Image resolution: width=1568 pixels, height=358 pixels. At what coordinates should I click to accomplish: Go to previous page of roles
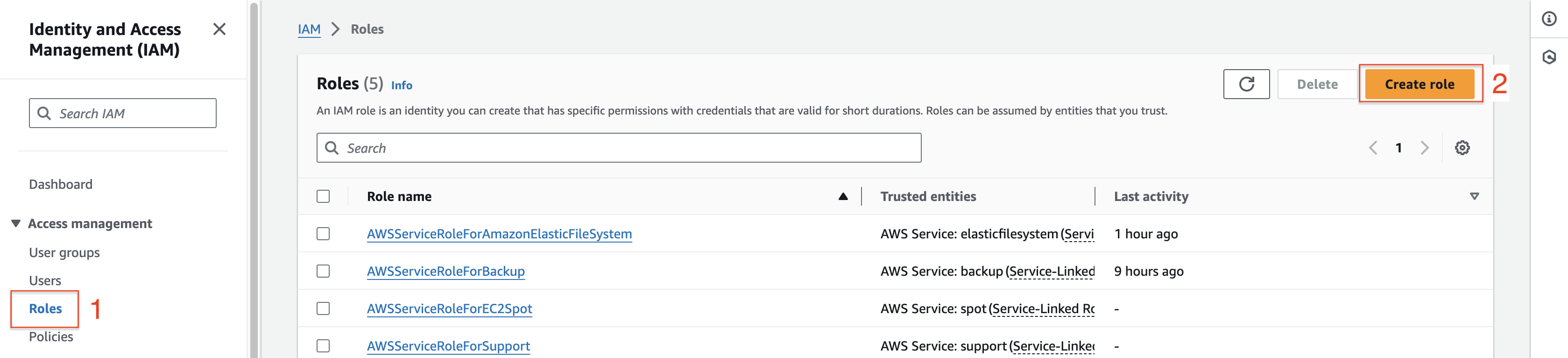coord(1373,148)
